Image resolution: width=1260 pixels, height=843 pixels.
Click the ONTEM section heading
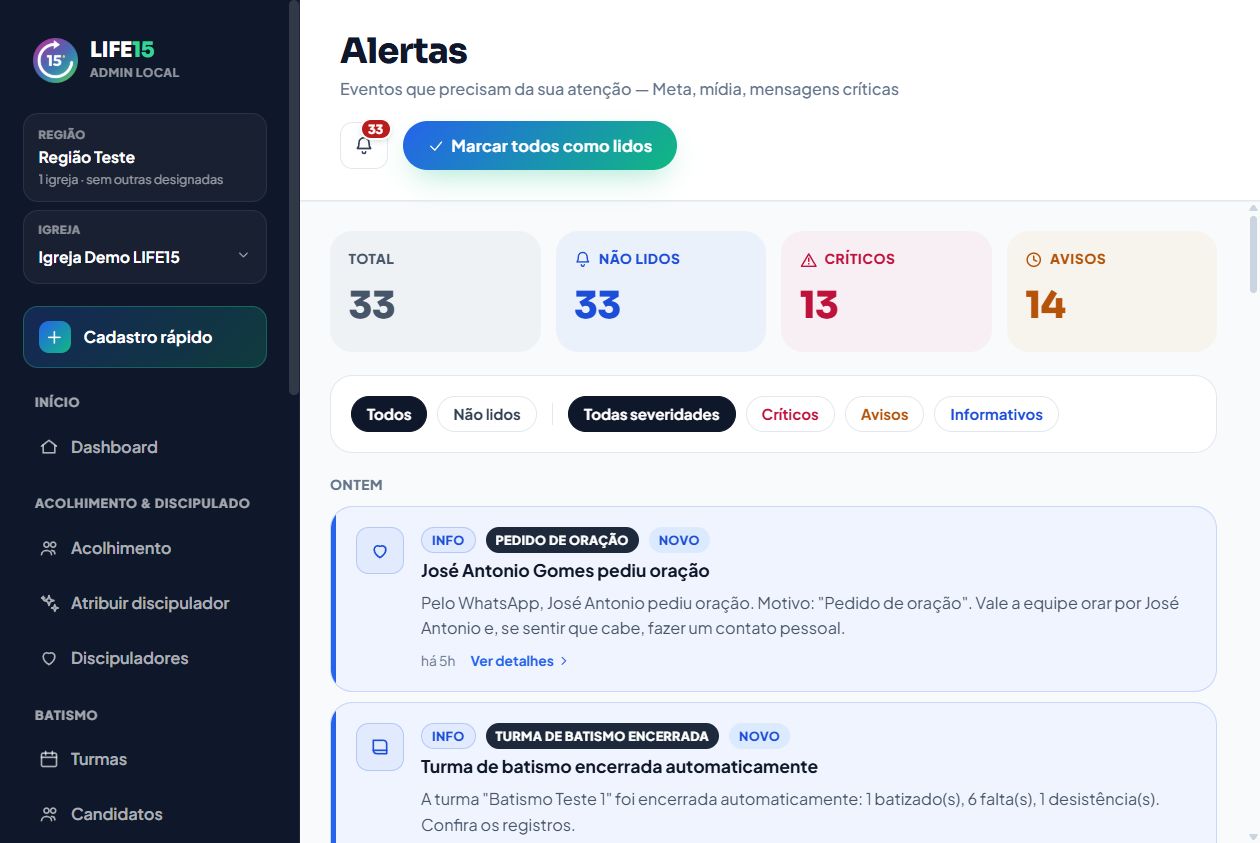tap(356, 485)
